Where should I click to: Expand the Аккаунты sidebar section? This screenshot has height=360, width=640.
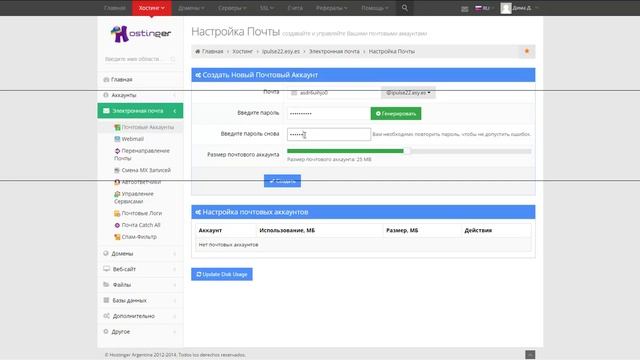[x=140, y=95]
